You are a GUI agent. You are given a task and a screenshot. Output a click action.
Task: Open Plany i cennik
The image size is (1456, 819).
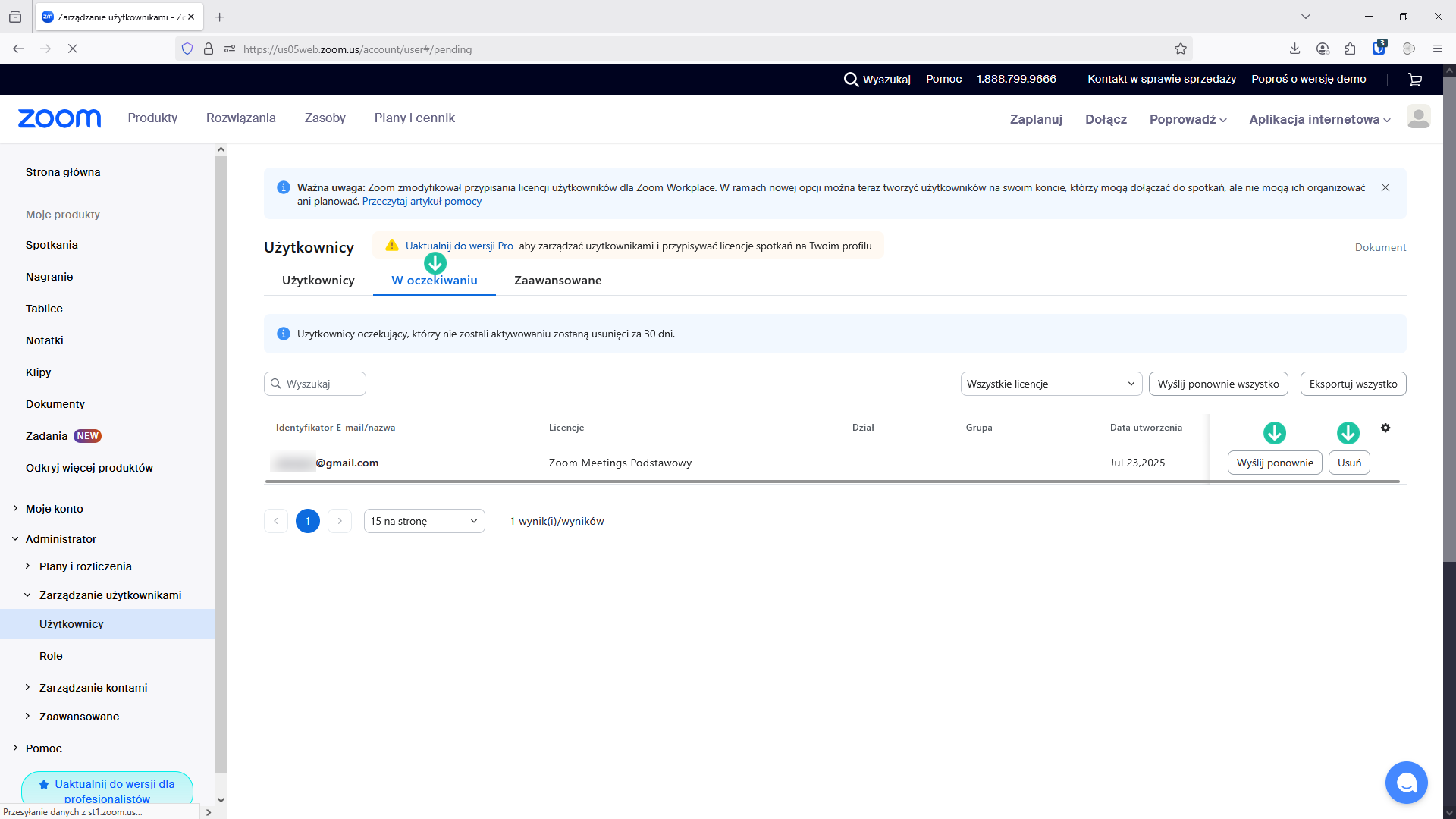coord(415,118)
